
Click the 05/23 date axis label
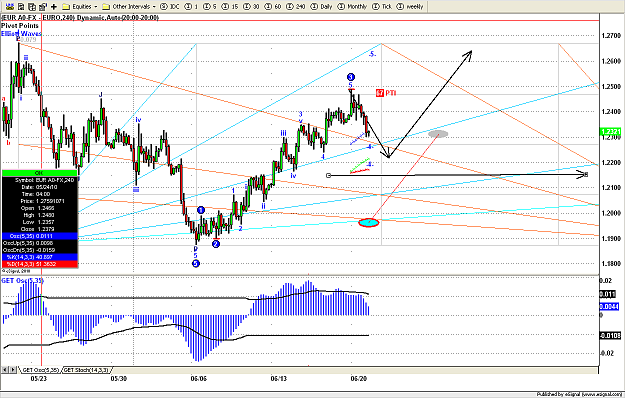39,378
